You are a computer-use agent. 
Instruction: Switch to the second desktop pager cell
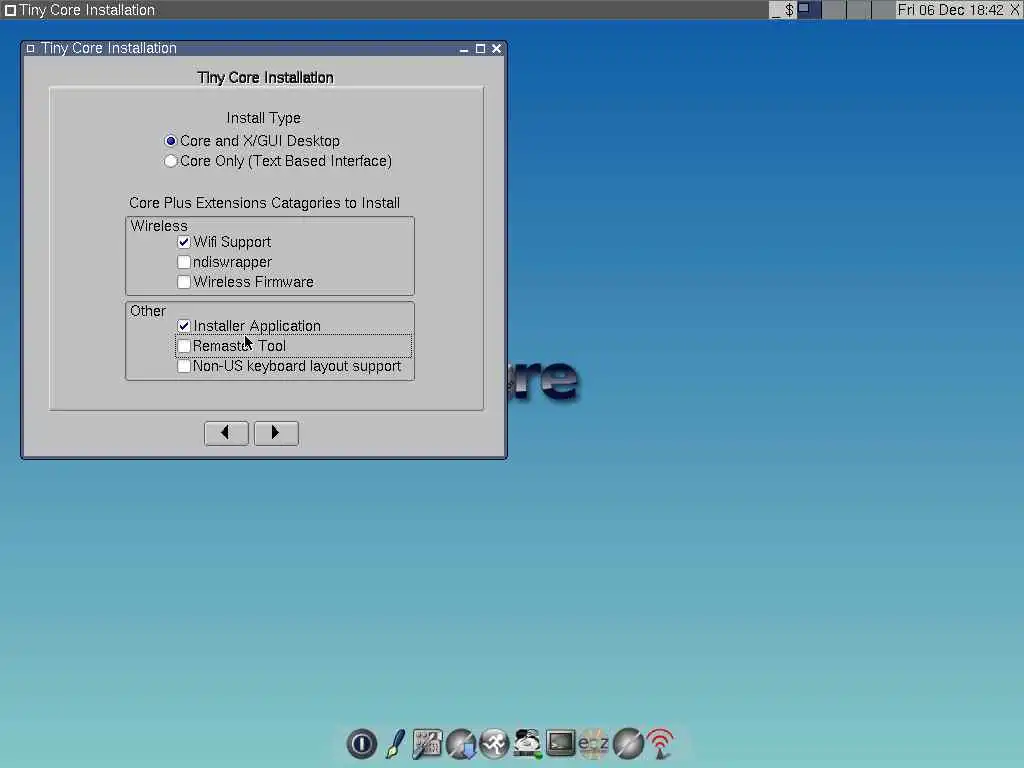(833, 10)
